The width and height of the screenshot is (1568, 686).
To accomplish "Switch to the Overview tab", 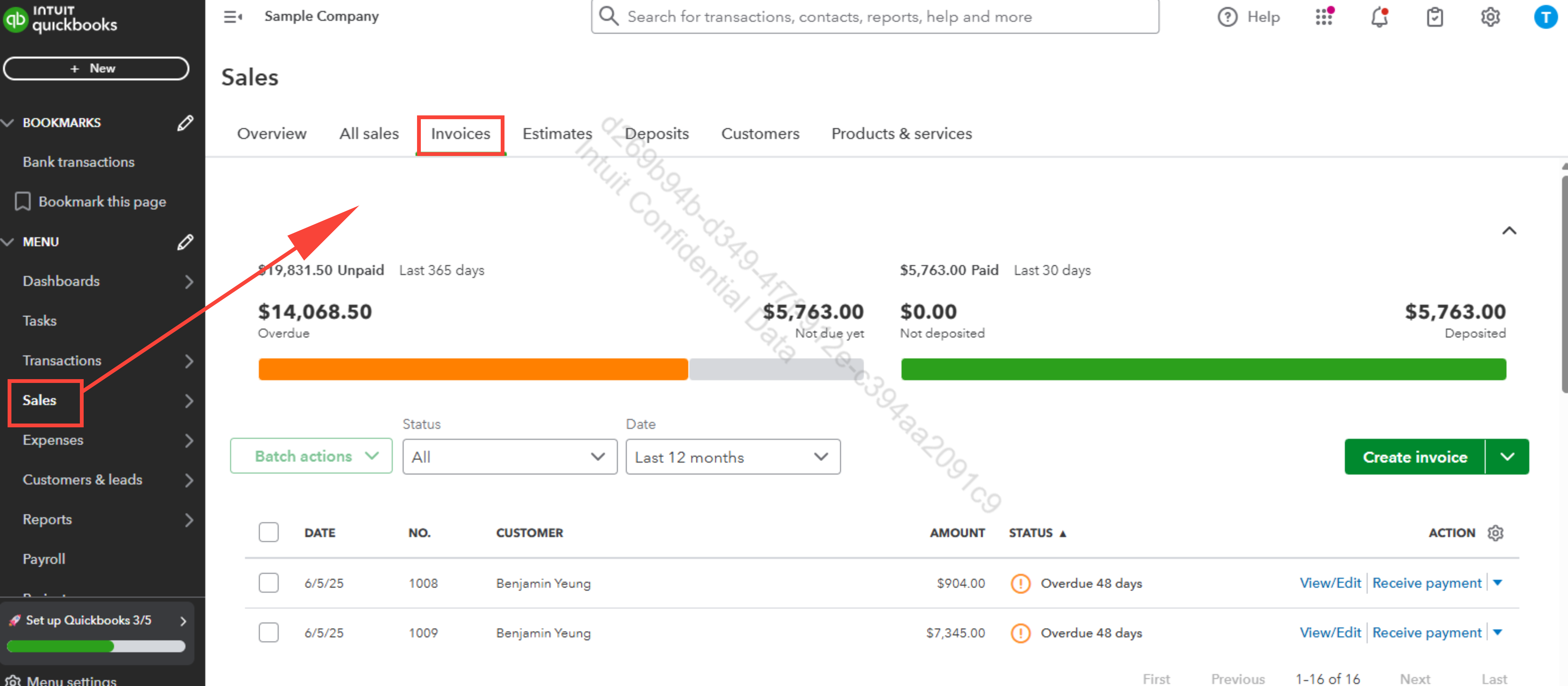I will point(272,134).
